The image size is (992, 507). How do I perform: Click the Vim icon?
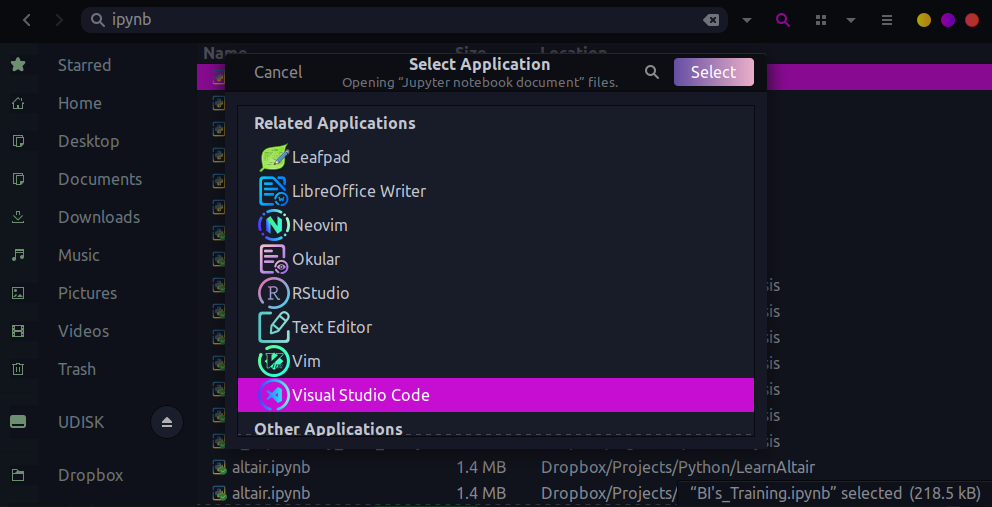(274, 361)
